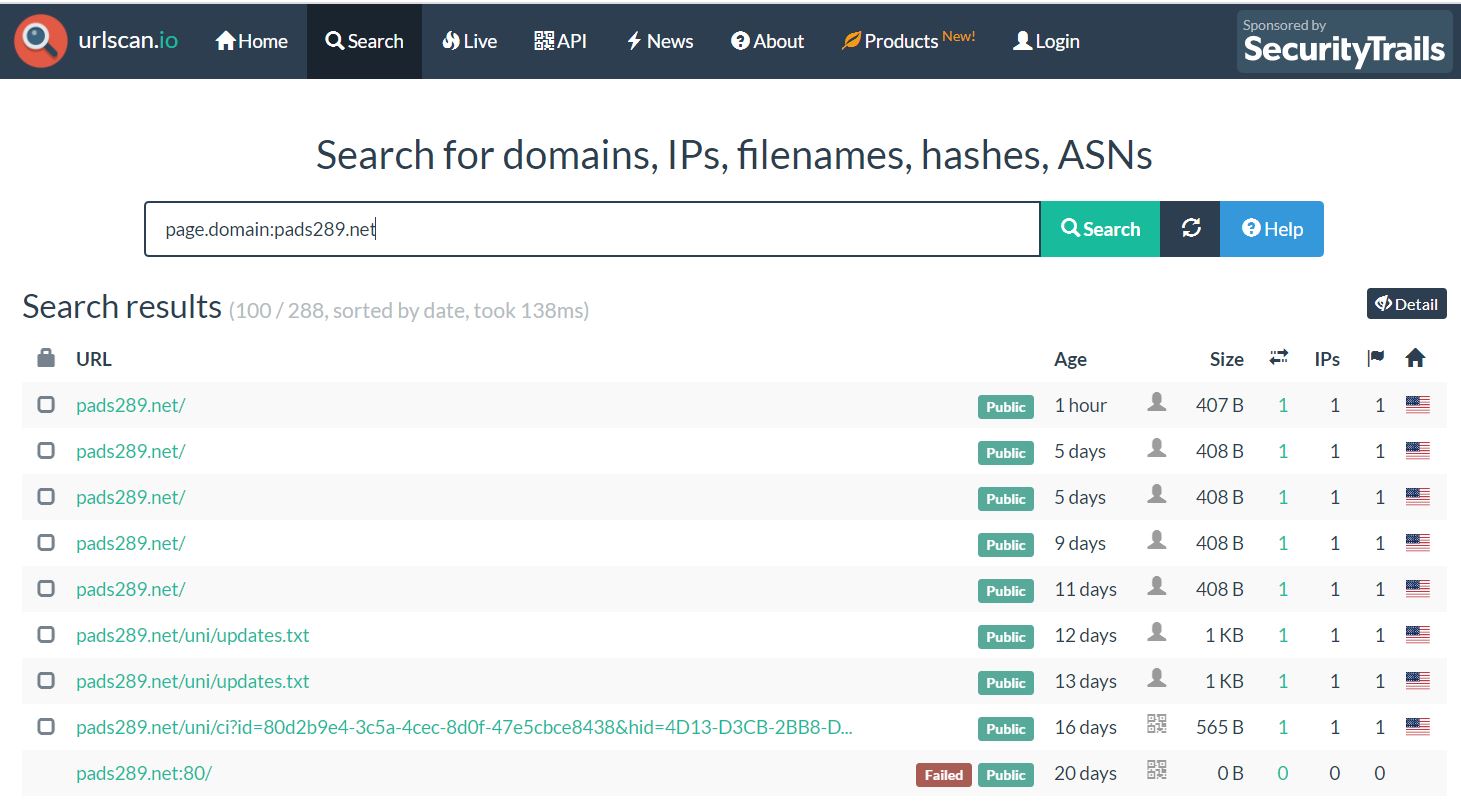Viewport: 1461px width, 801px height.
Task: Click the QR code icon in 16 days row
Action: pos(1157,726)
